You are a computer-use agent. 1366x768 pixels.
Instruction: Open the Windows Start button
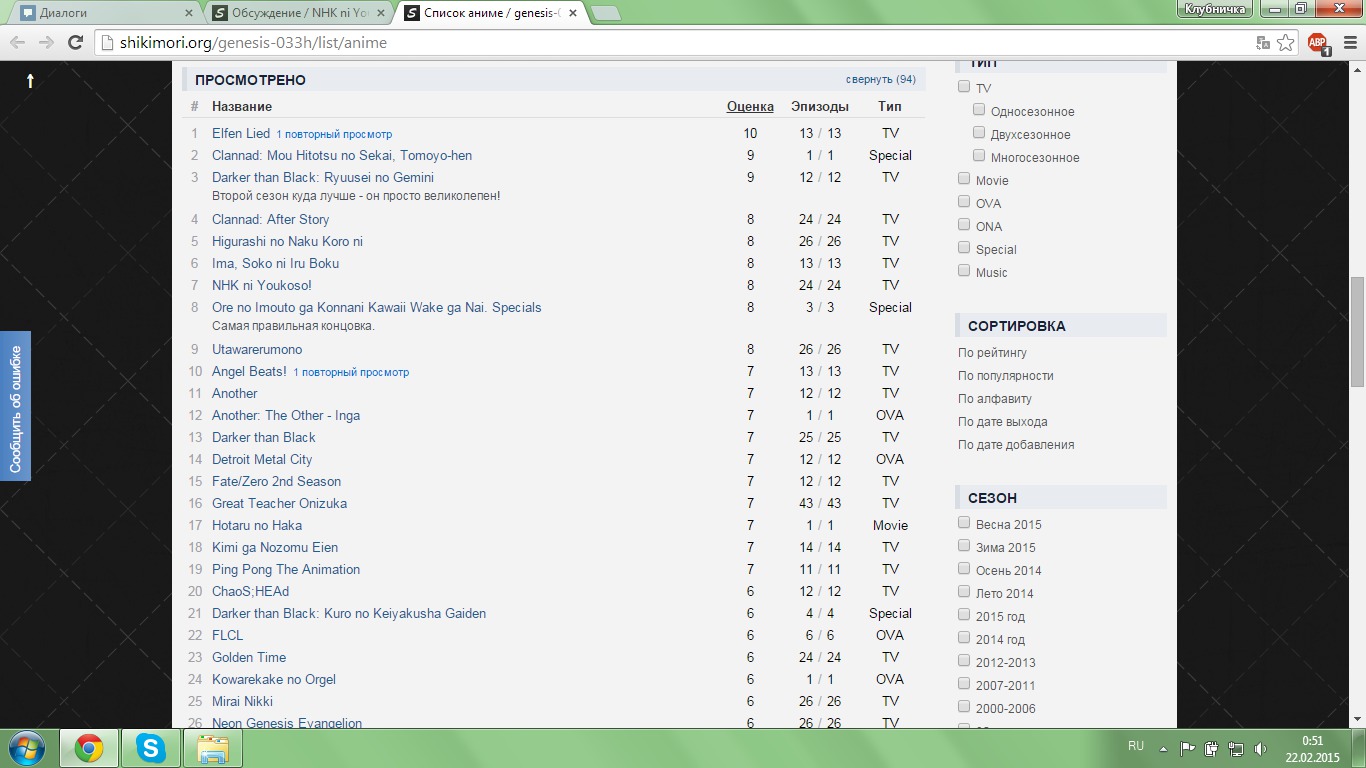(25, 748)
